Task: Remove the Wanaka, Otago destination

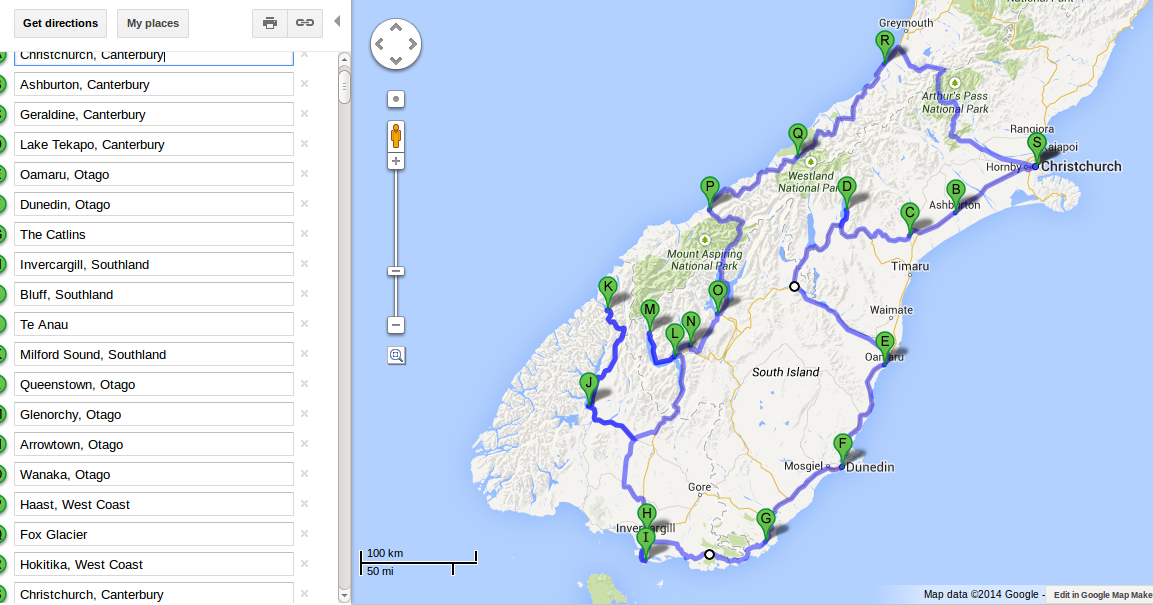Action: tap(304, 474)
